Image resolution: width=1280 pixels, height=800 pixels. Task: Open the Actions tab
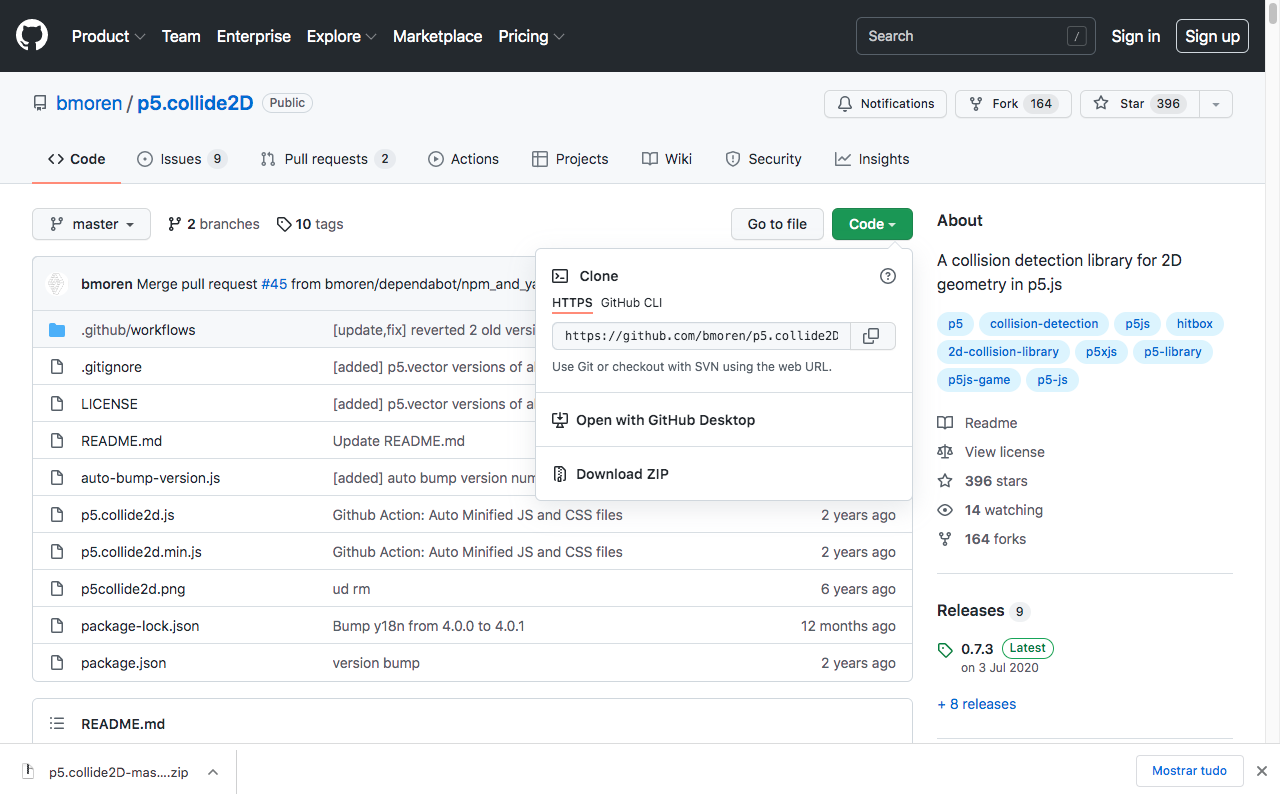coord(464,159)
